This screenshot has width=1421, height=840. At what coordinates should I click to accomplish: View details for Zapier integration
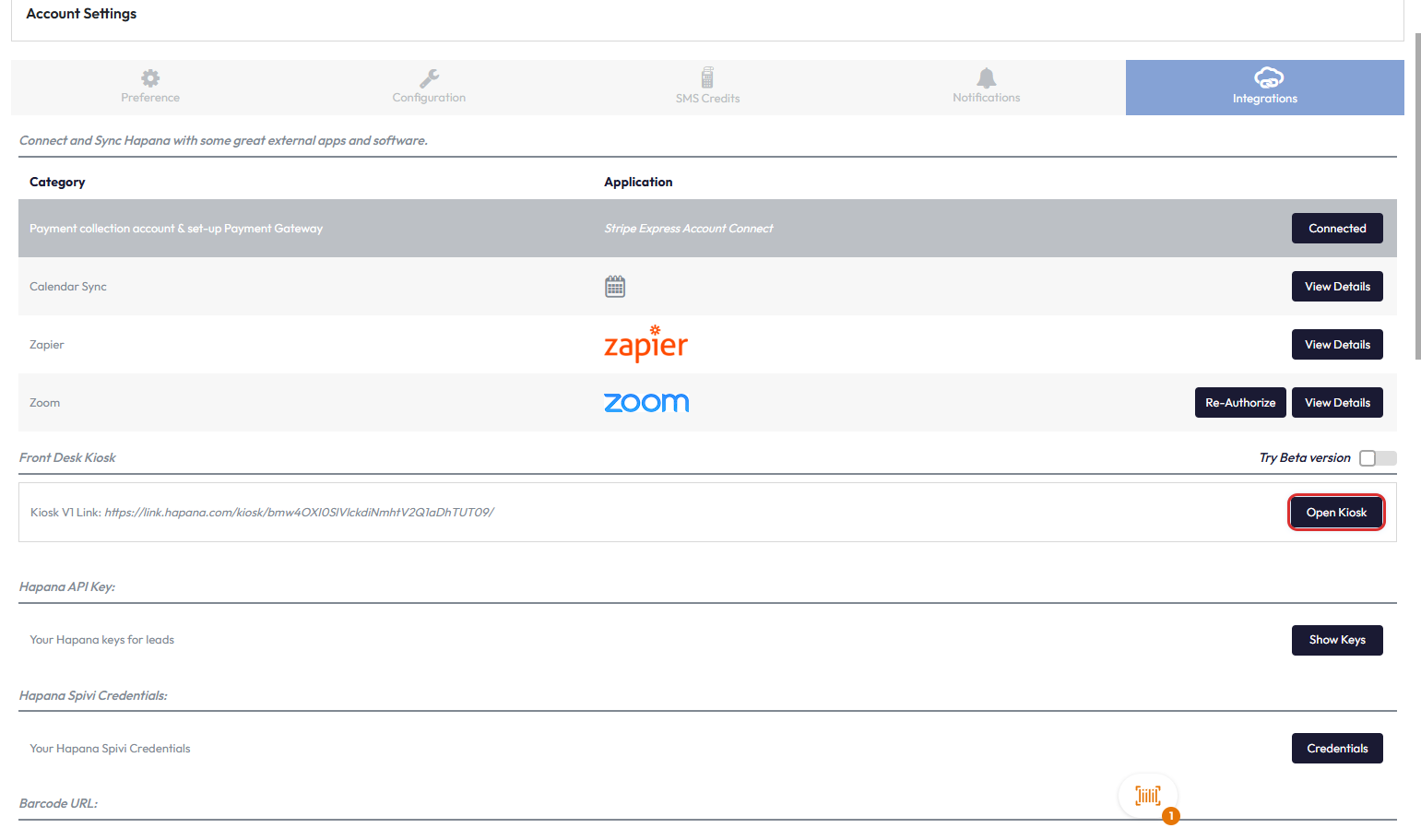tap(1337, 345)
